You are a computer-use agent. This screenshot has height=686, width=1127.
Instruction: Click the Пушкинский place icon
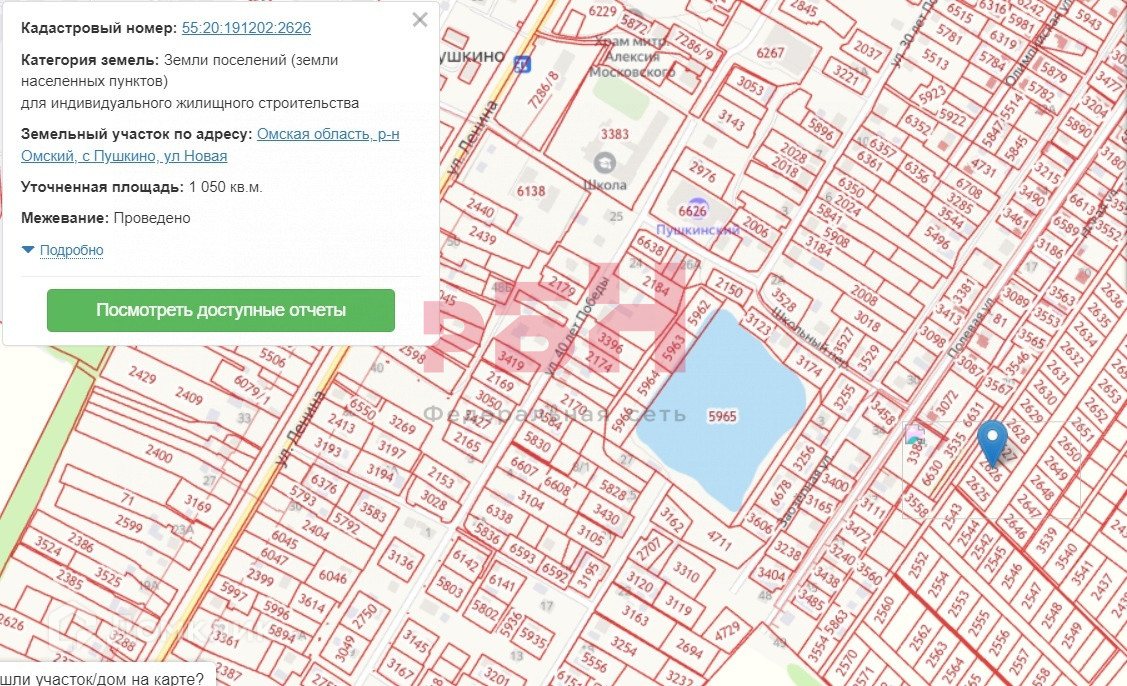(x=695, y=209)
